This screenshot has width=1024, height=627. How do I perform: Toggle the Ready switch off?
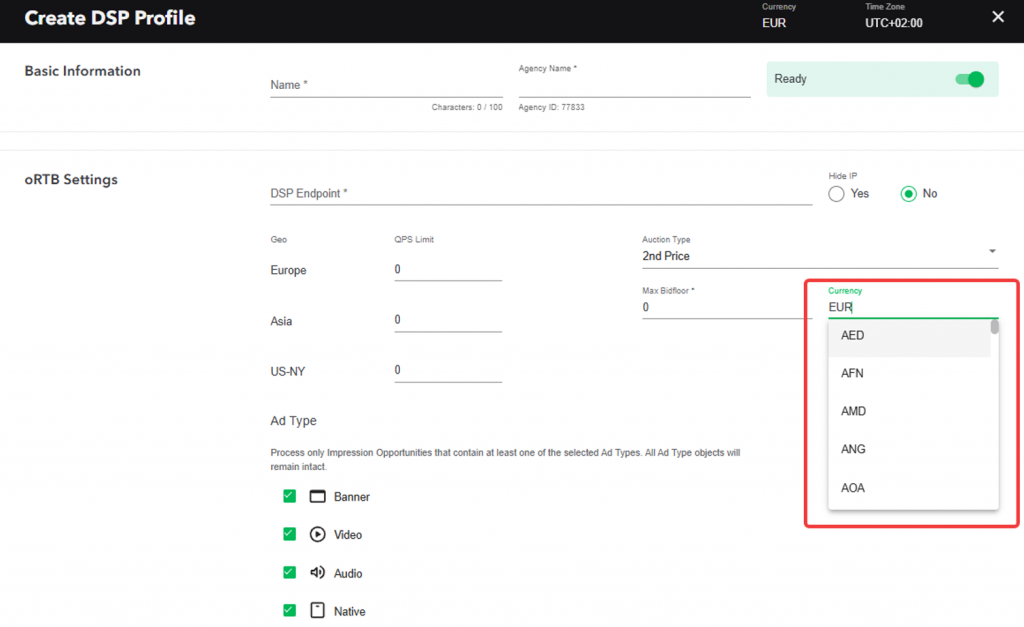click(970, 80)
